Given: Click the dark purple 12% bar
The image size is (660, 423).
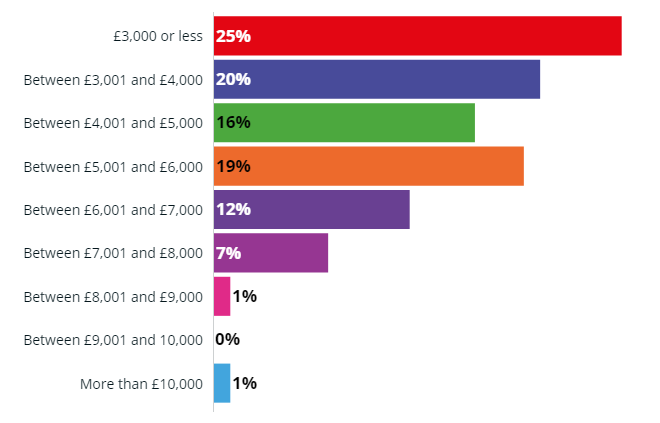Looking at the screenshot, I should tap(311, 209).
